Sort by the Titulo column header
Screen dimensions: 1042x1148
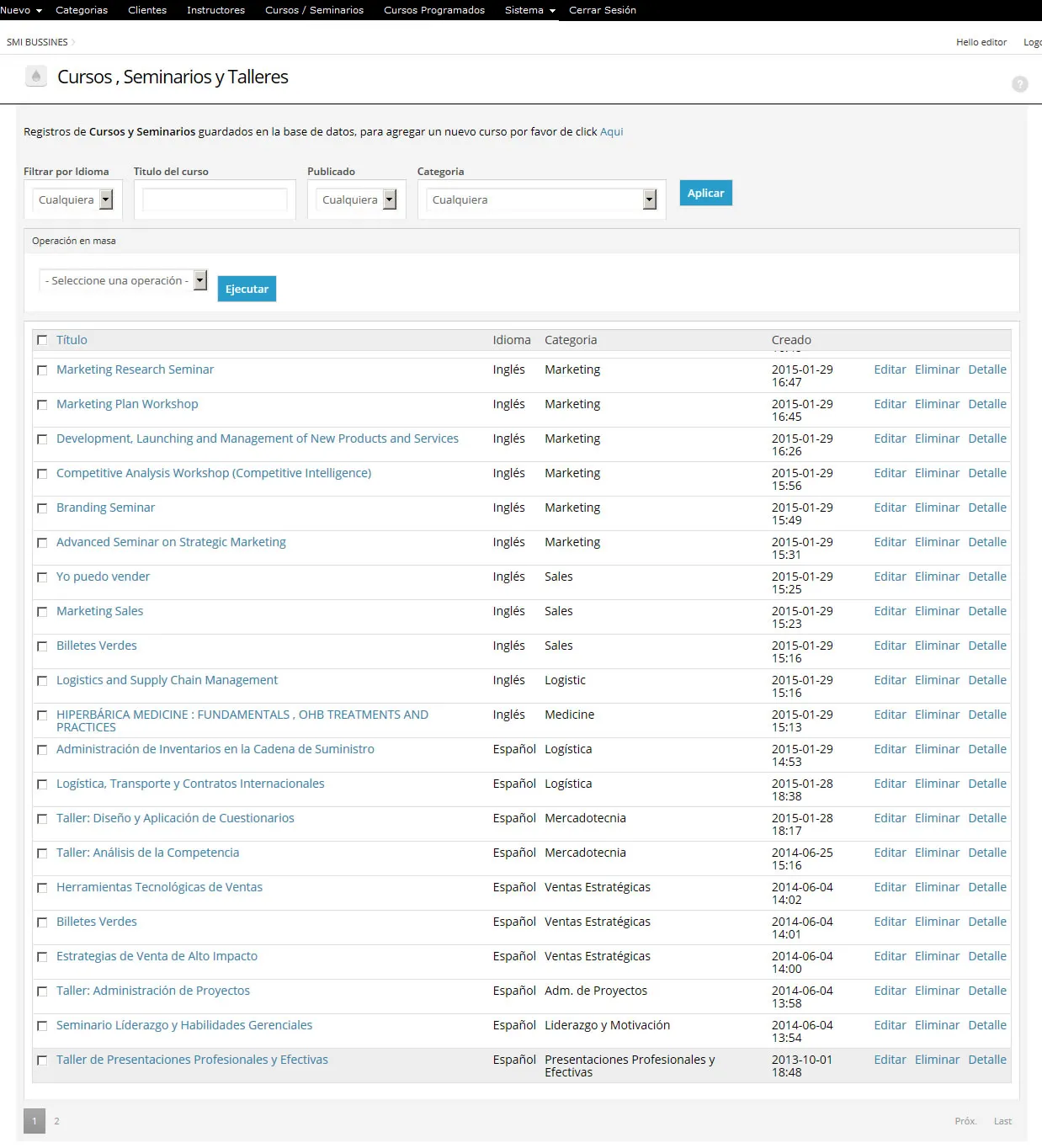[72, 340]
